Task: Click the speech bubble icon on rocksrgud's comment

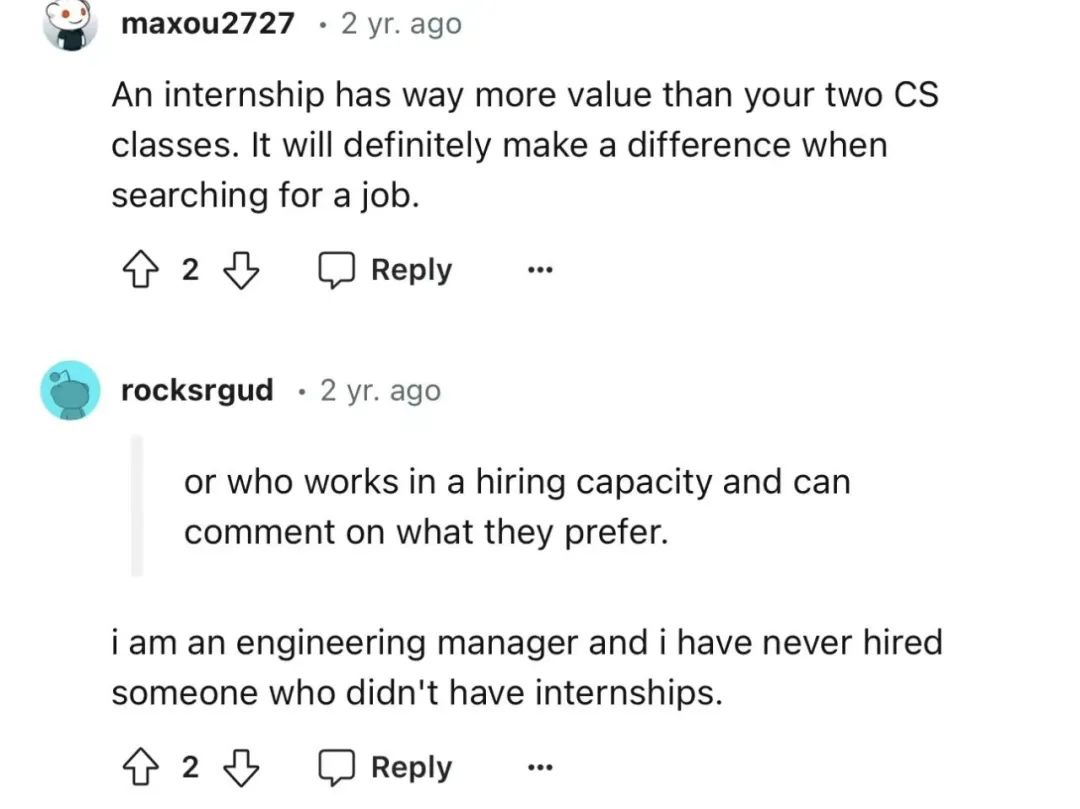Action: pyautogui.click(x=336, y=768)
